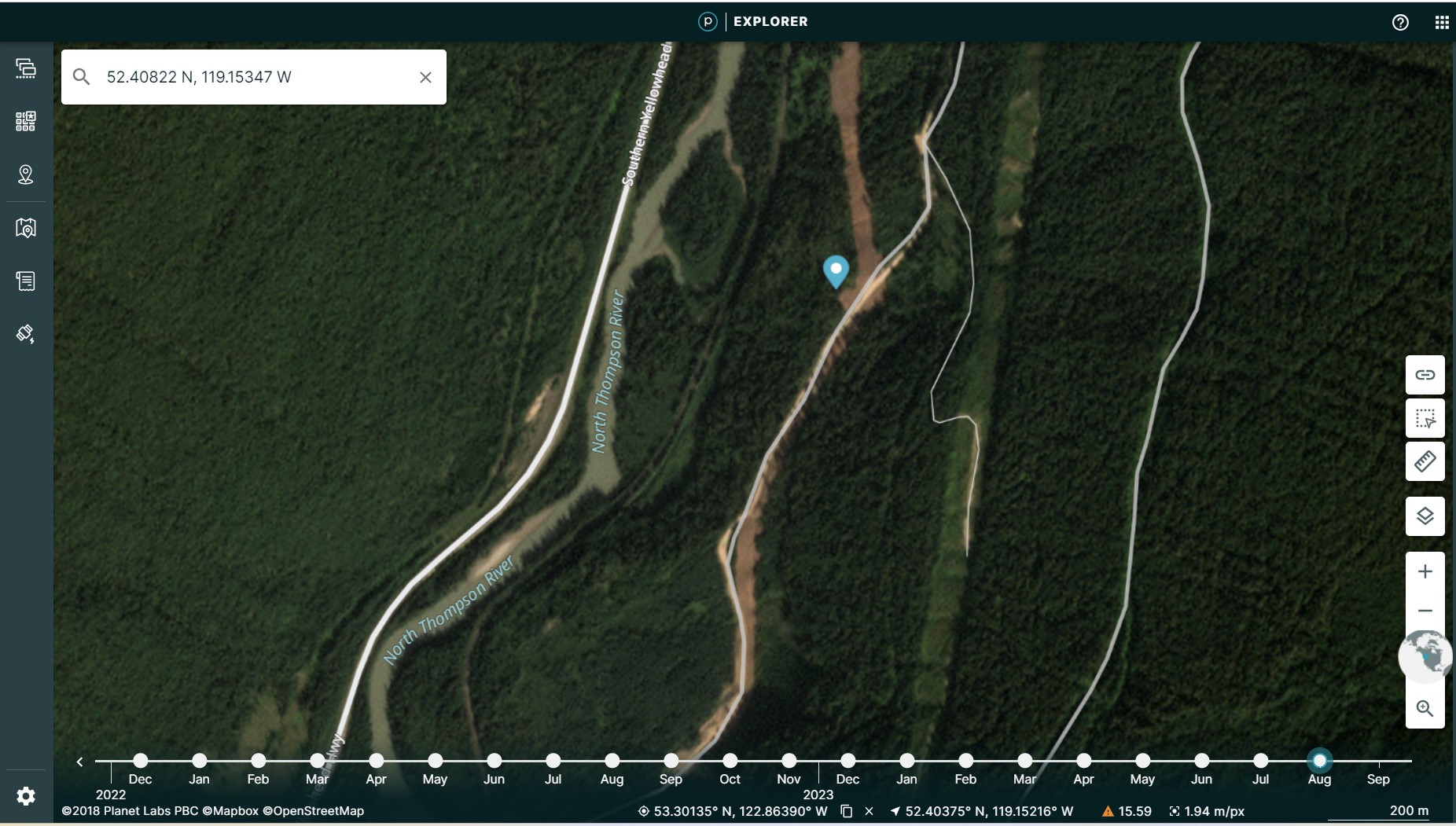Open the Planet logo icon in header

(708, 21)
